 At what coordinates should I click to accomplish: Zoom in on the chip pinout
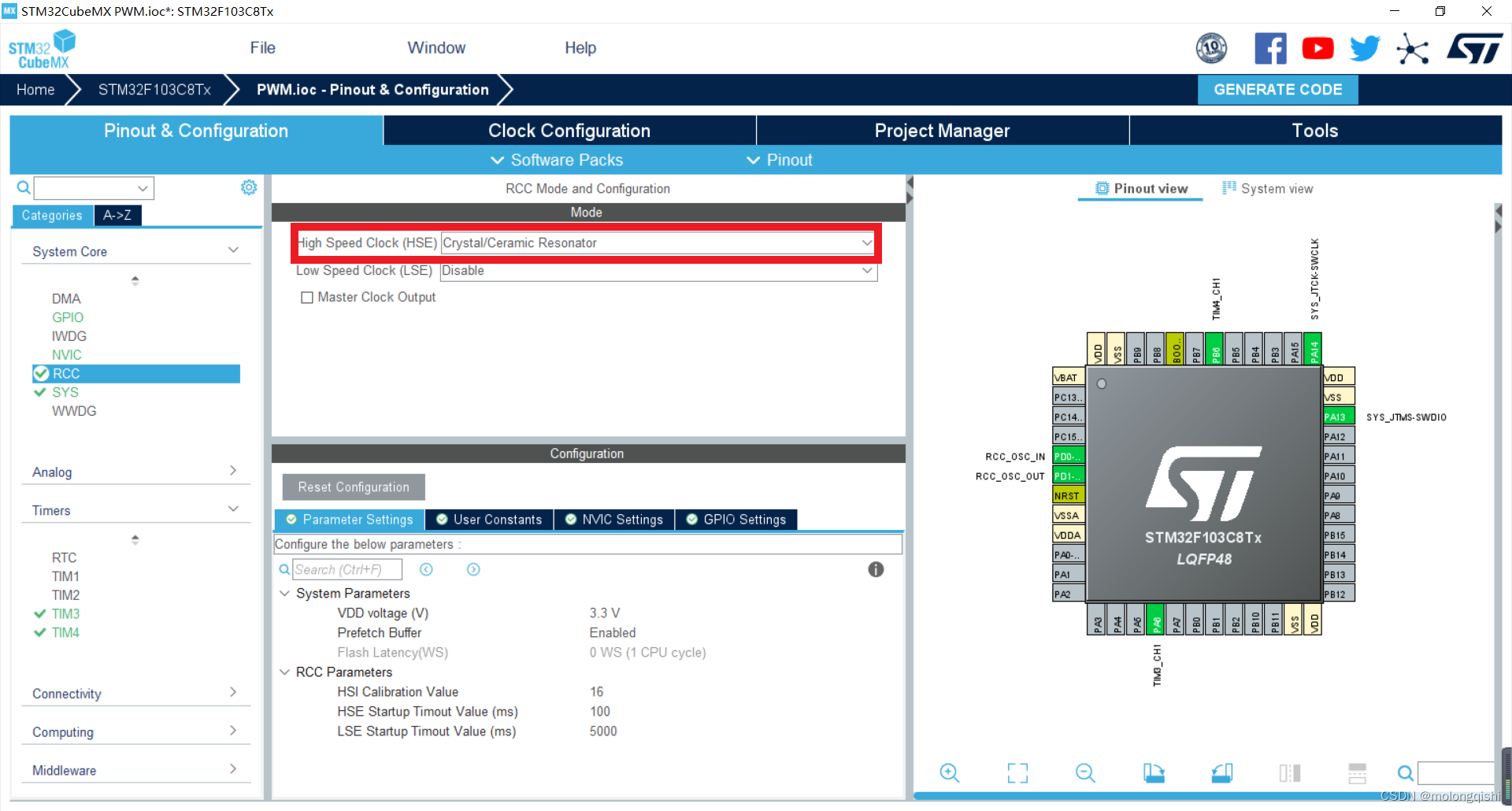tap(950, 773)
